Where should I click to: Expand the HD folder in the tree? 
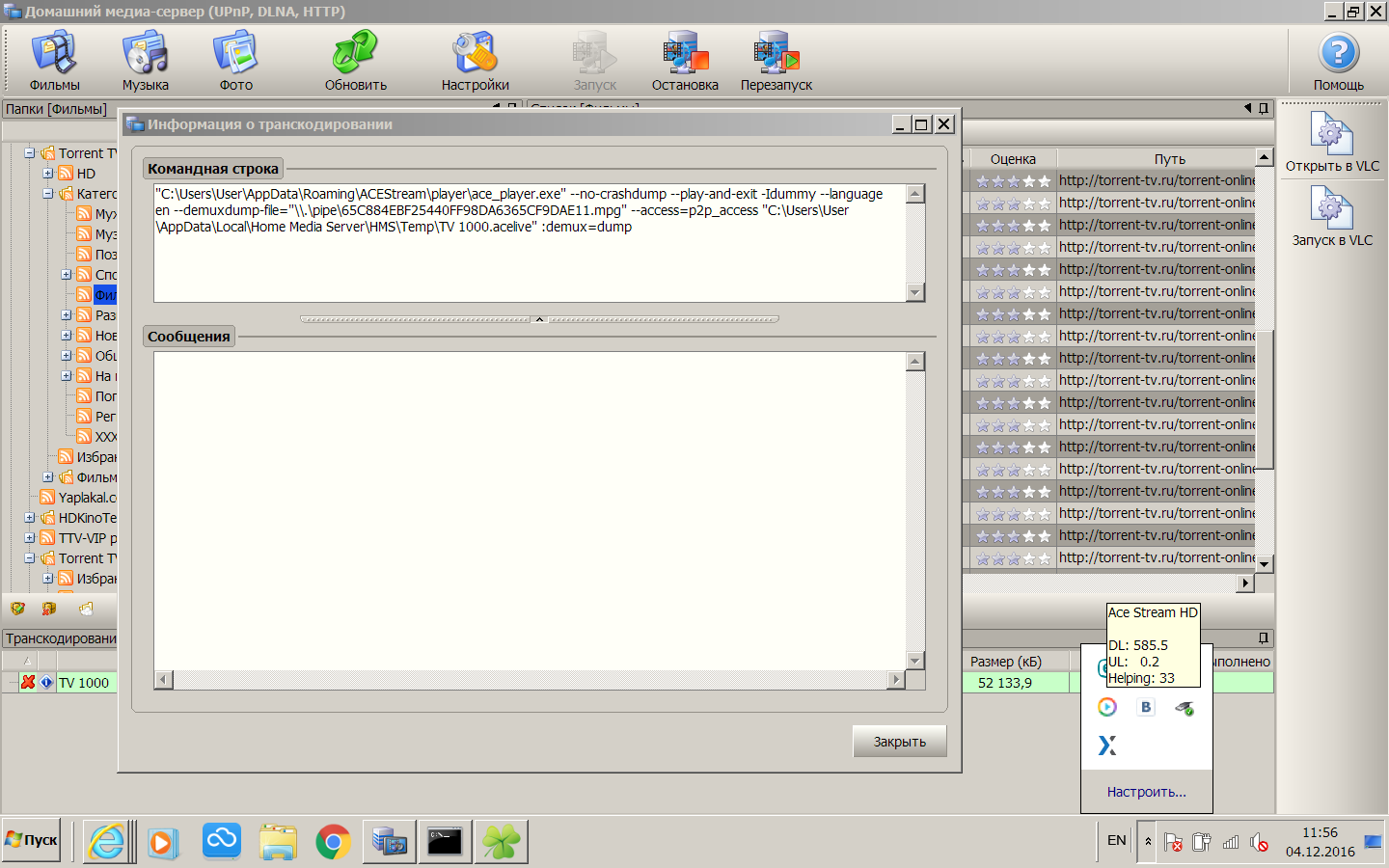coord(48,174)
